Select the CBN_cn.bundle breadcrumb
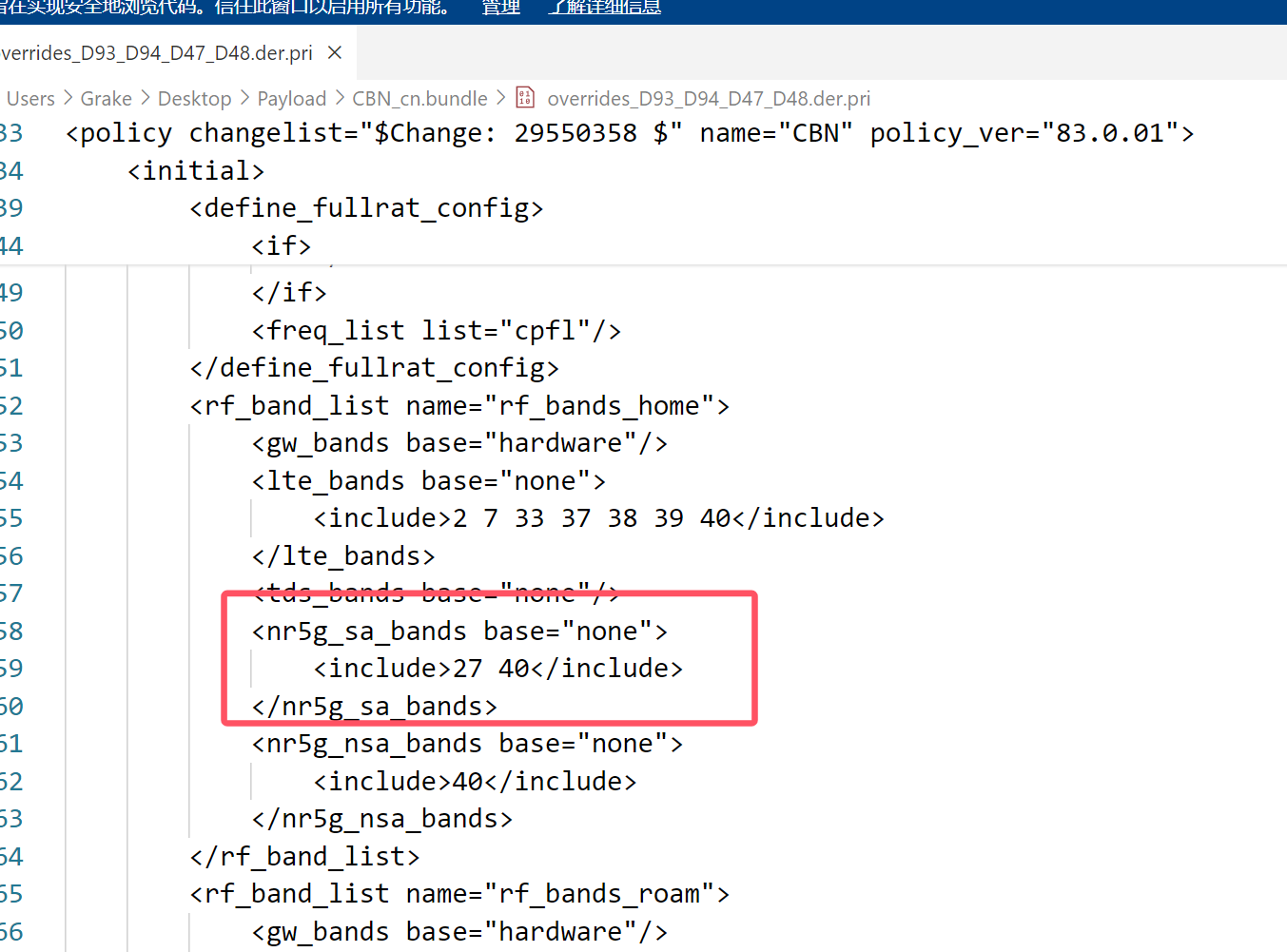1287x952 pixels. click(419, 99)
